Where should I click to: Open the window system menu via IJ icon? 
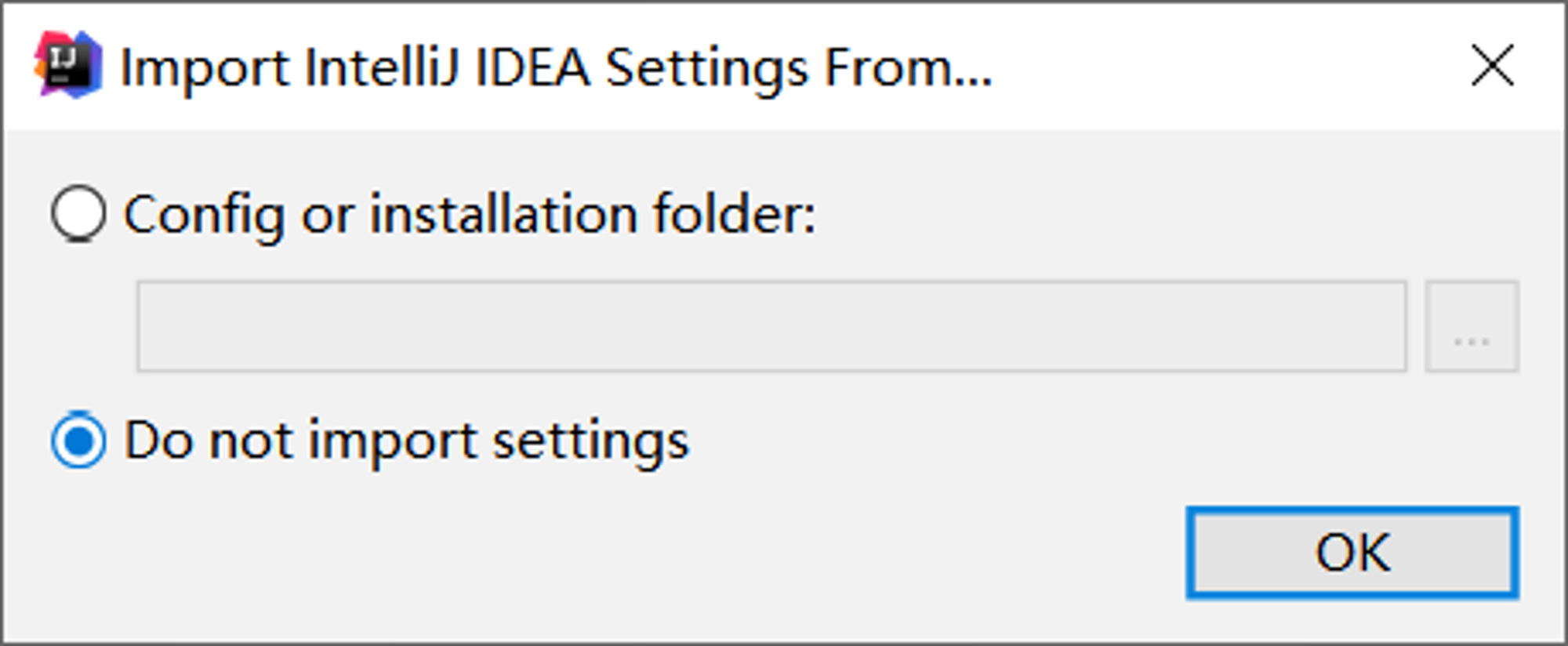coord(68,64)
